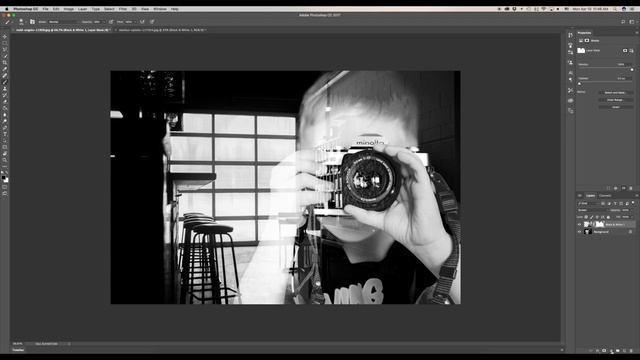Screen dimensions: 640x360
Task: Open the Flow dropdown in options bar
Action: (135, 22)
